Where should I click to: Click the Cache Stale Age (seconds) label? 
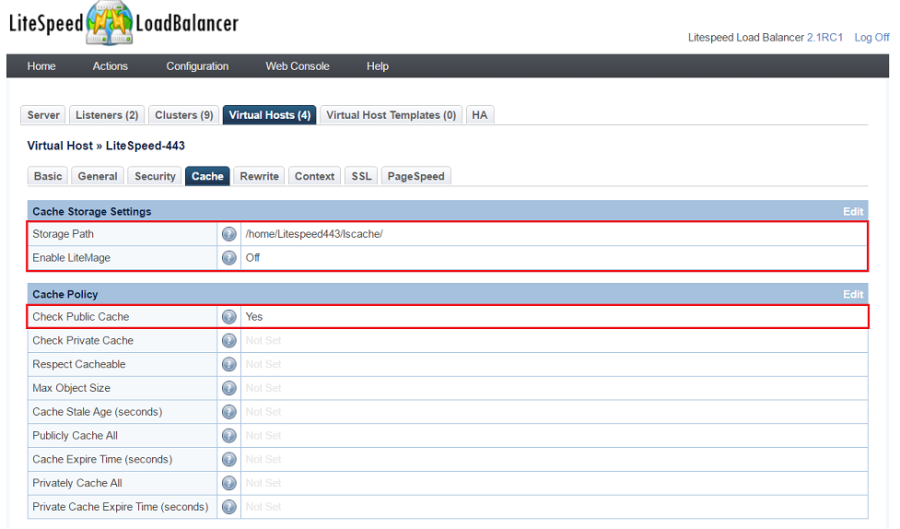(x=97, y=412)
